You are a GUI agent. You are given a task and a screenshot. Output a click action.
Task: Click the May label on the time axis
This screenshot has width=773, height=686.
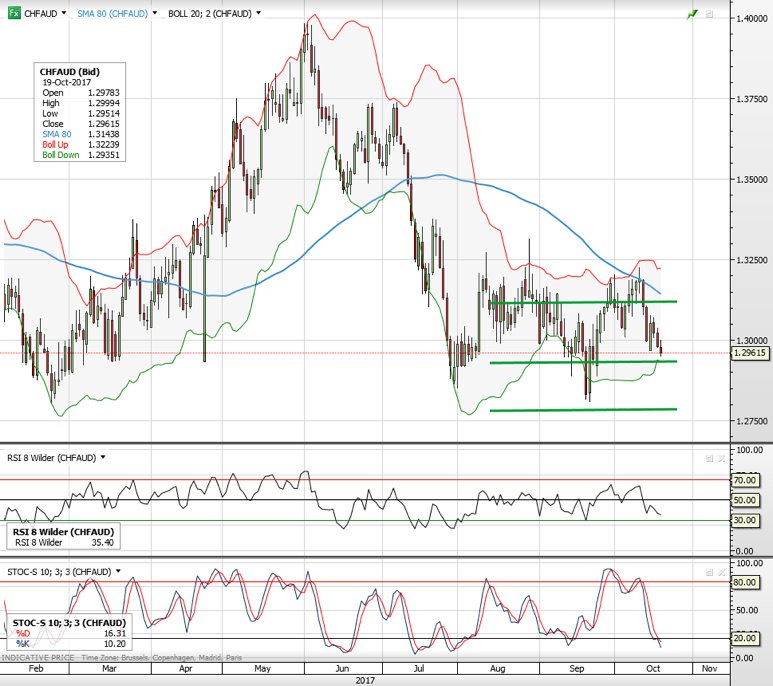coord(262,669)
